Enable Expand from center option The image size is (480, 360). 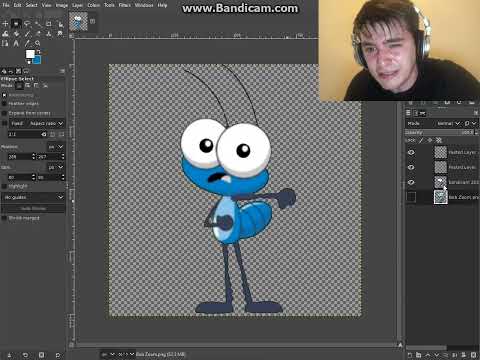click(x=4, y=113)
